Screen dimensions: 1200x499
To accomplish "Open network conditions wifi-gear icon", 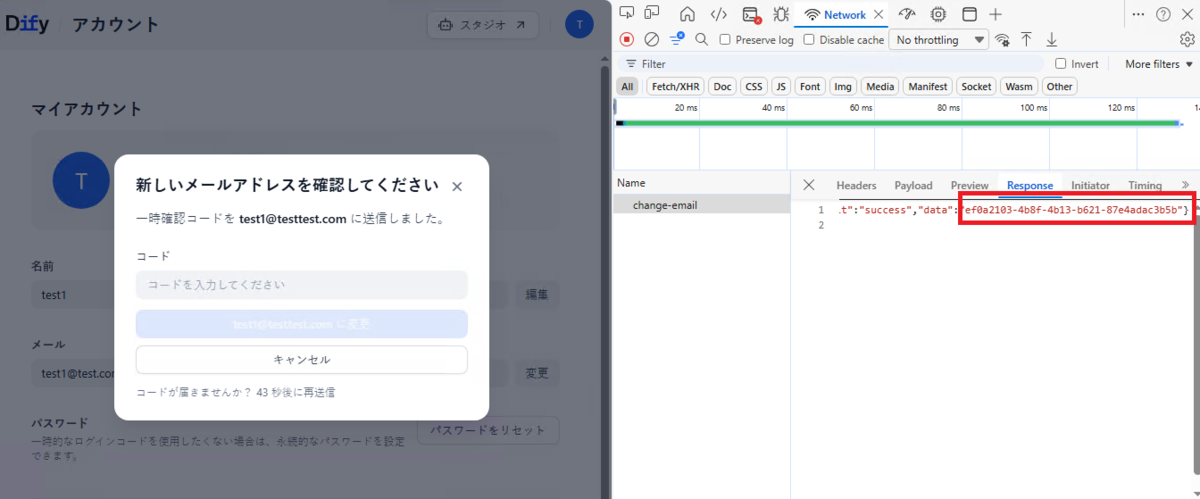I will [1002, 39].
